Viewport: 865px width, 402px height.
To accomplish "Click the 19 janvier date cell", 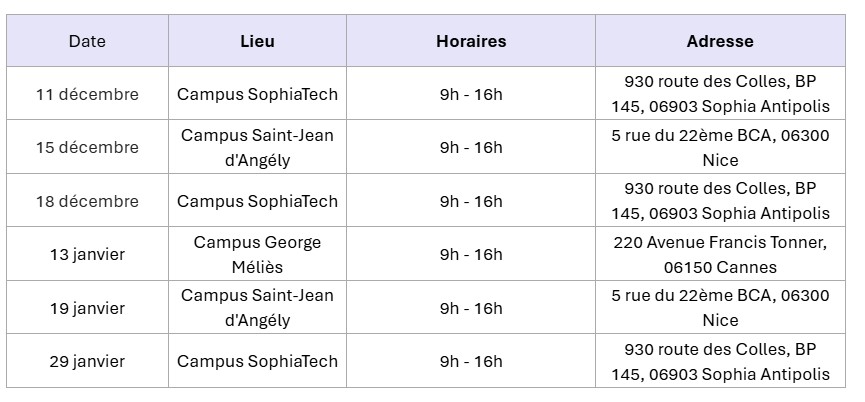I will click(87, 308).
